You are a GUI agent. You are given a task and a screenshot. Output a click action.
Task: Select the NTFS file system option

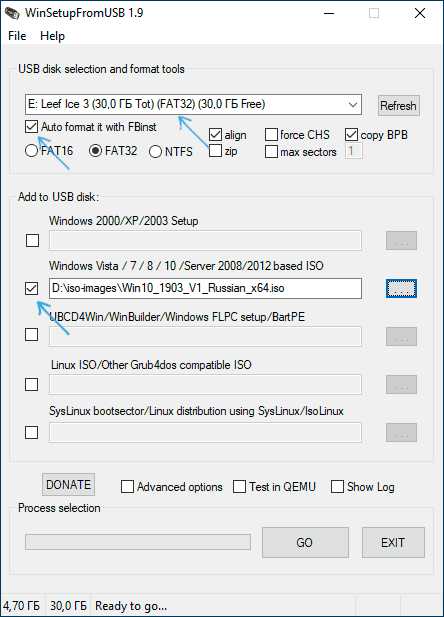pyautogui.click(x=155, y=151)
